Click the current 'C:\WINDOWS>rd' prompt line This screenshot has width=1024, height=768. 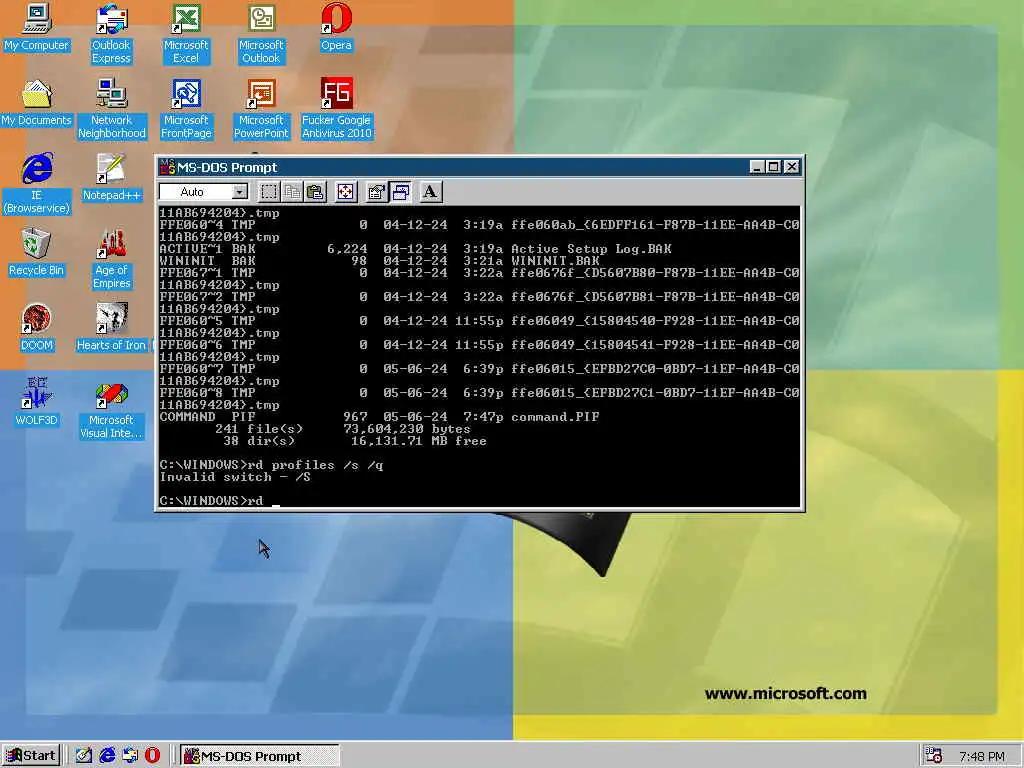point(219,501)
